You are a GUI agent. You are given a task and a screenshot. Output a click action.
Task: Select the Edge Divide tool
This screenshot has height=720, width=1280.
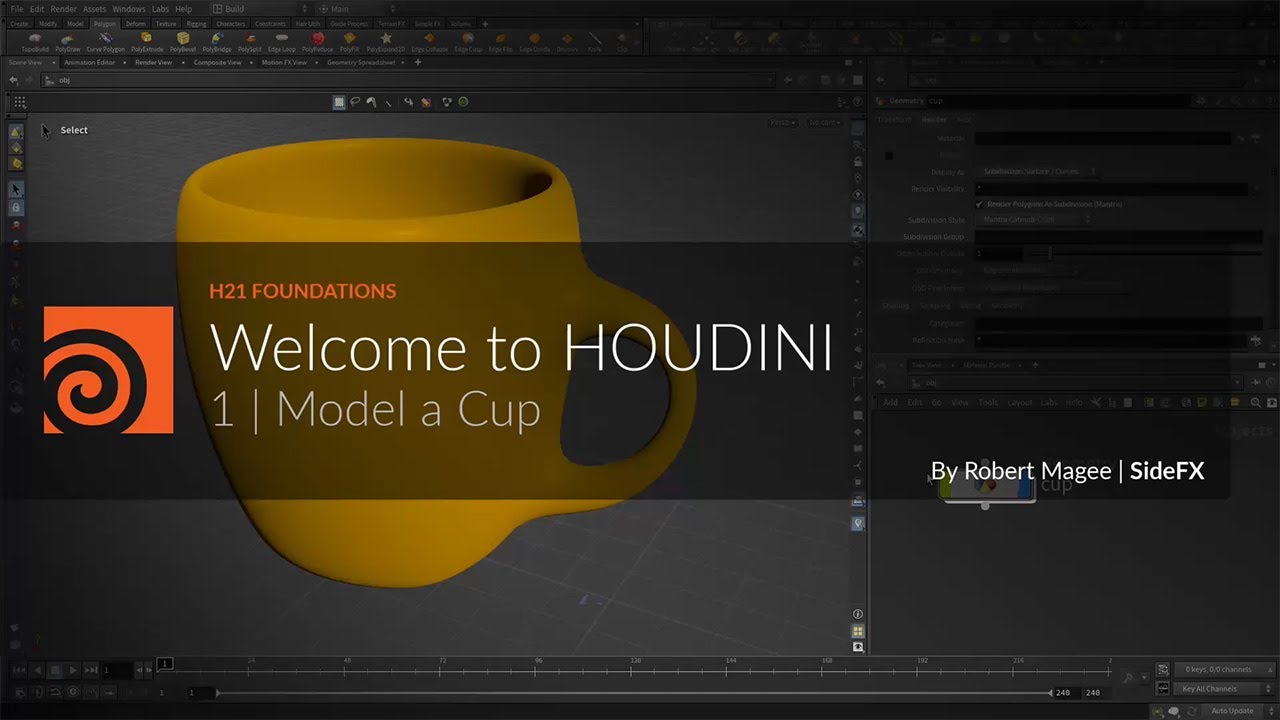[x=534, y=42]
